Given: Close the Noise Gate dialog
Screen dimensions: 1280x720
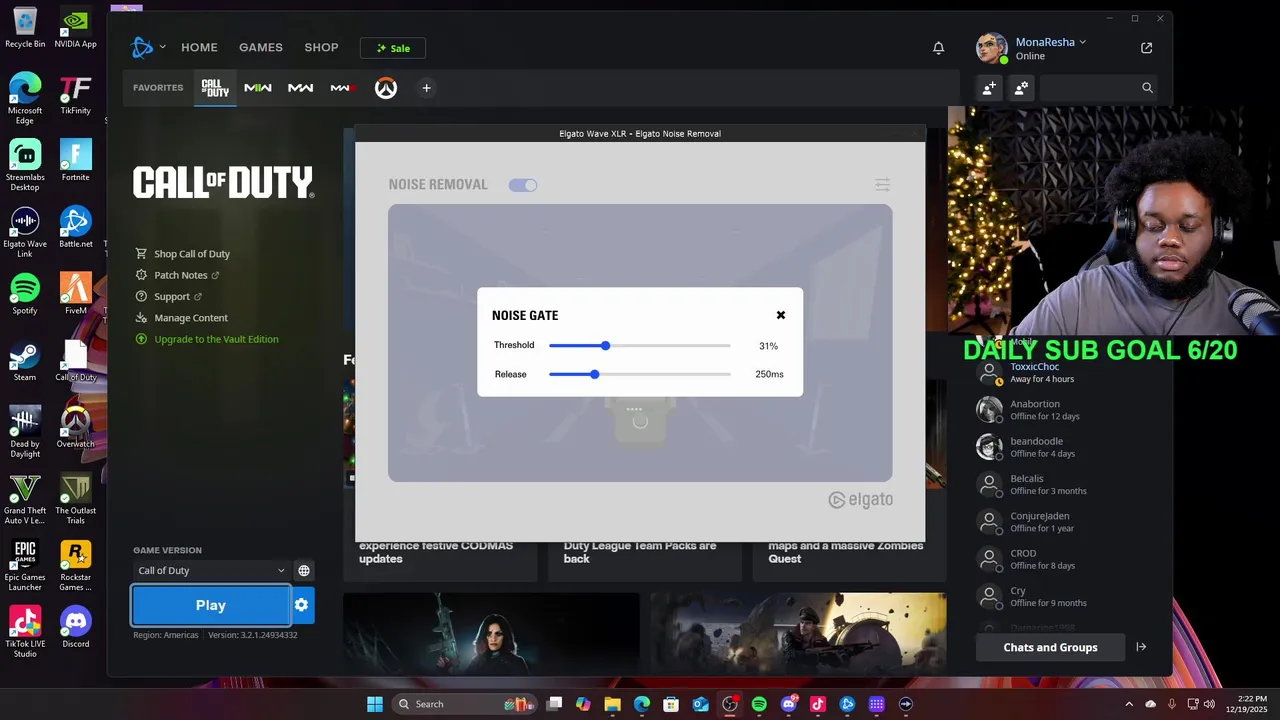Looking at the screenshot, I should tap(781, 315).
